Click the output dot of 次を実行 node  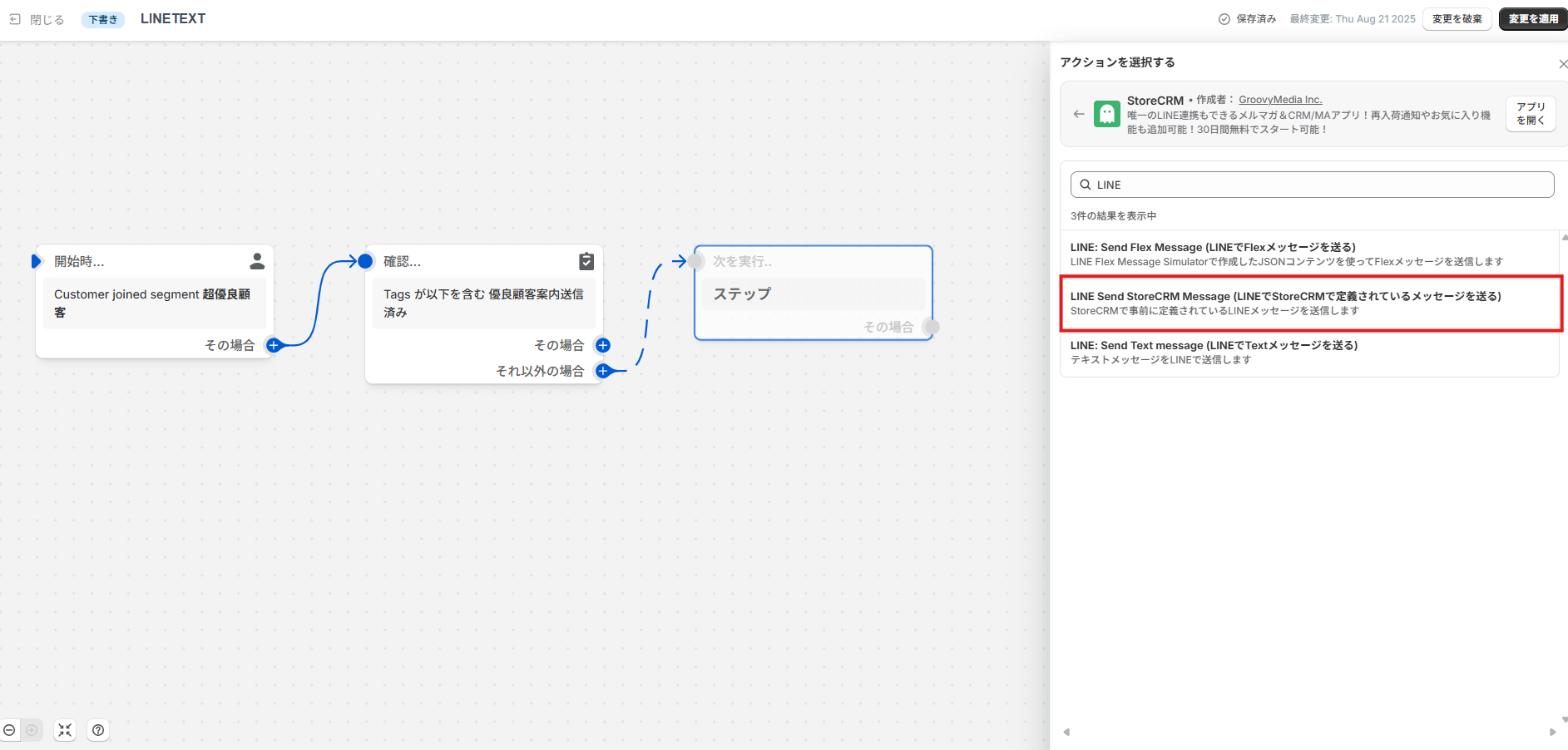tap(932, 327)
